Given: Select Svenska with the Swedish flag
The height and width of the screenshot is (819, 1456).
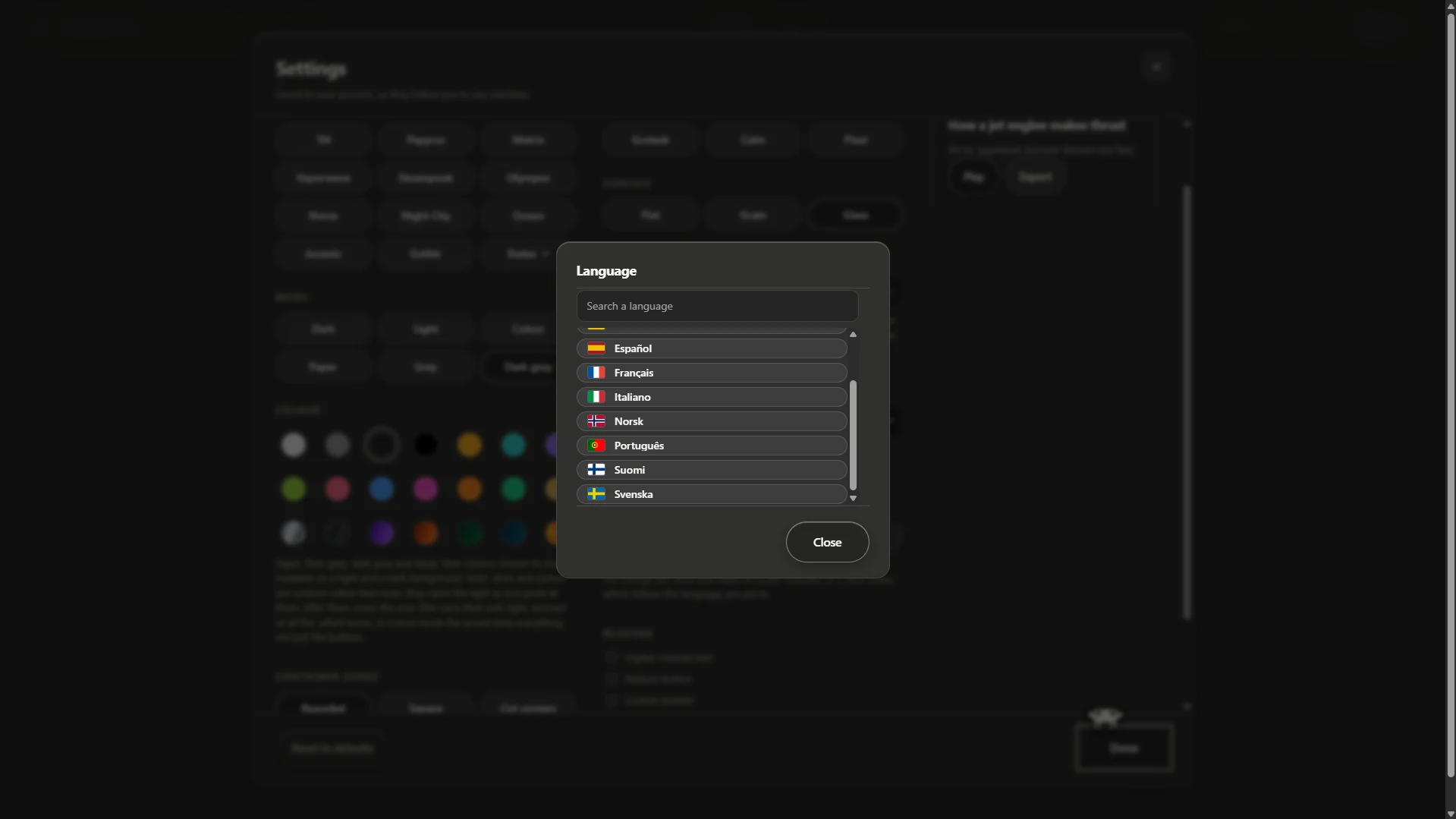Looking at the screenshot, I should click(712, 494).
